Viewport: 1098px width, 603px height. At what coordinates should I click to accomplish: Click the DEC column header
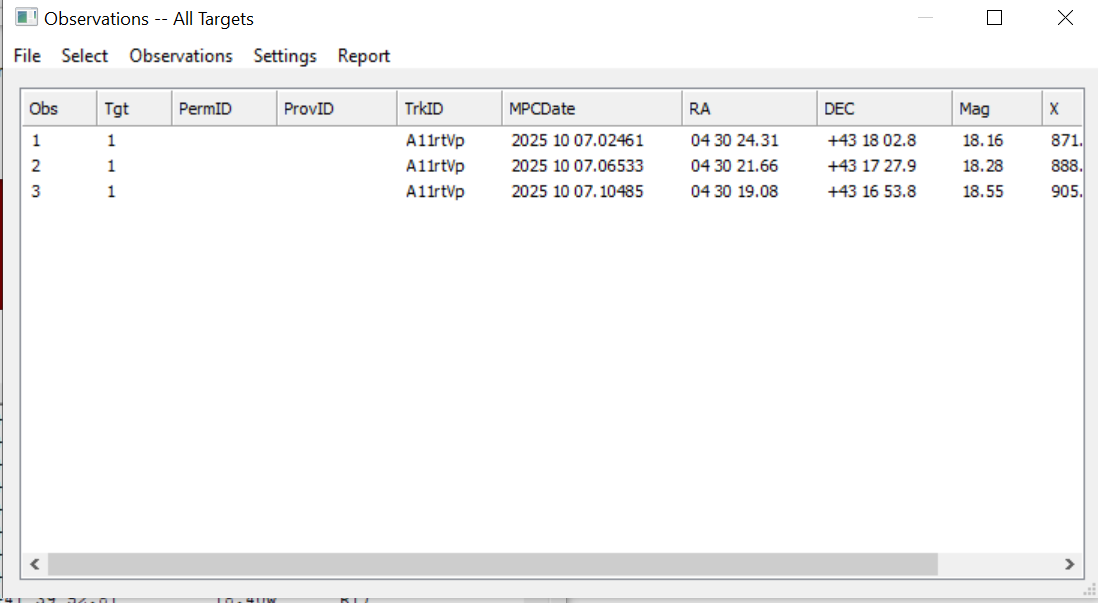point(884,109)
